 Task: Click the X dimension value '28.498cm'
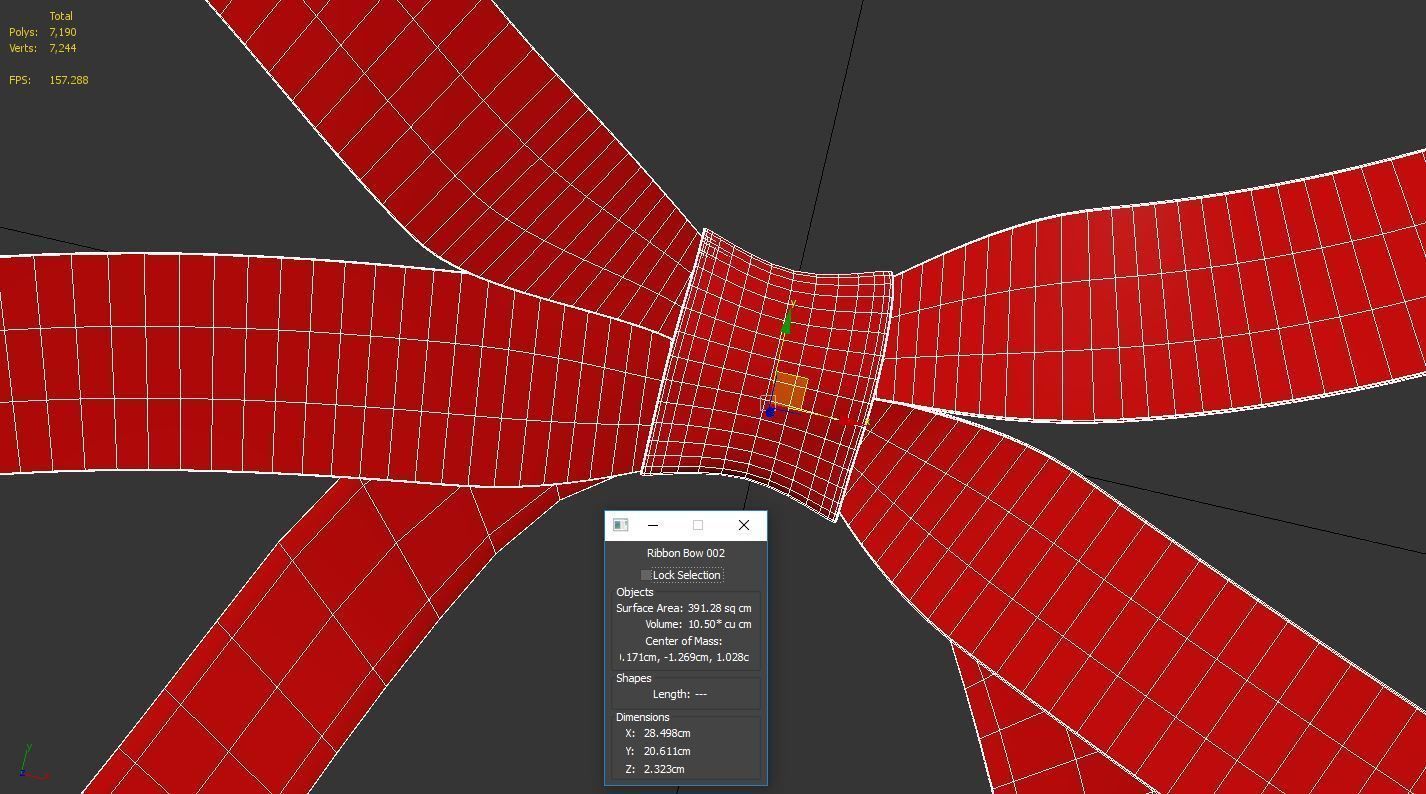point(667,733)
